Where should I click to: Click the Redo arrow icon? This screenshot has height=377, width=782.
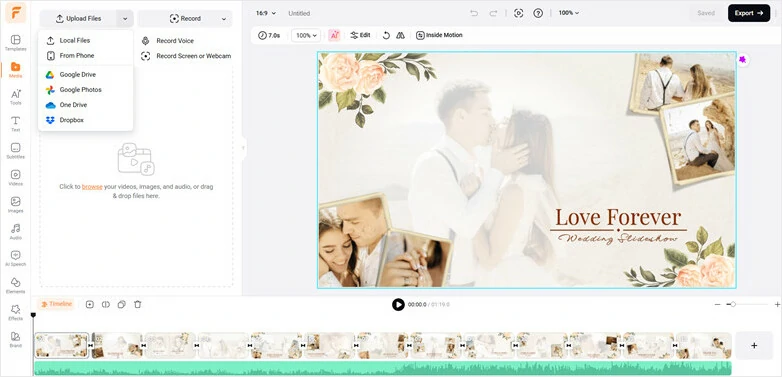click(x=493, y=13)
